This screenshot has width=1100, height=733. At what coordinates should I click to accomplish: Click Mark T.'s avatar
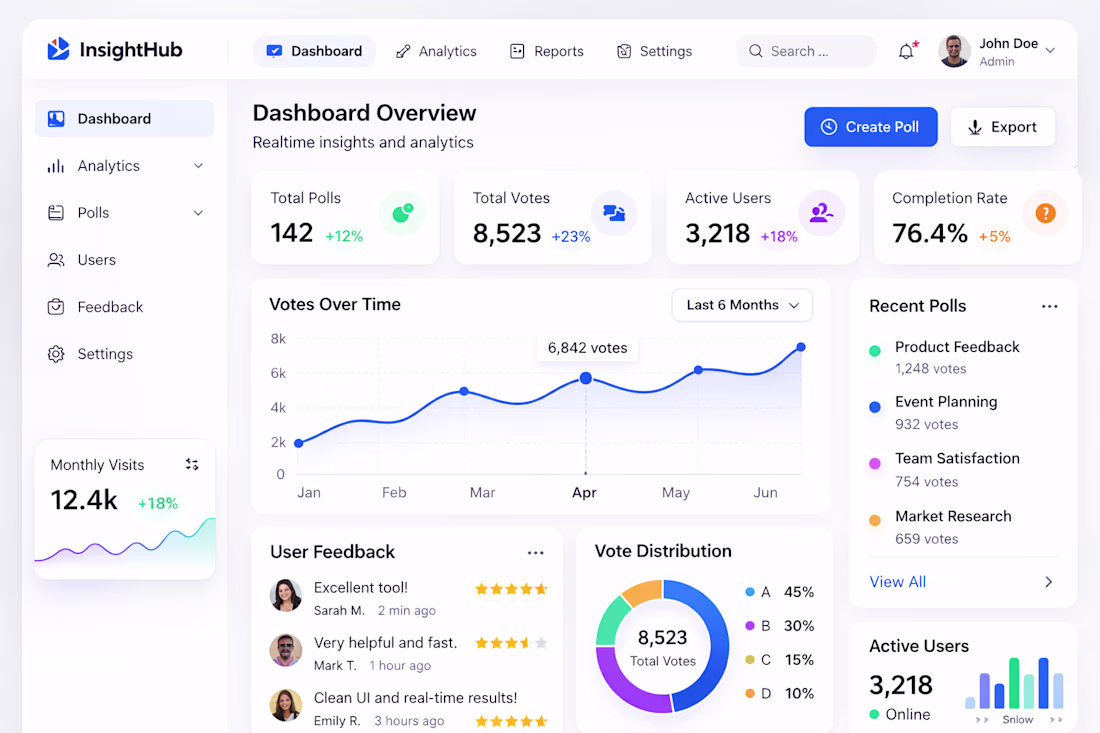[286, 650]
